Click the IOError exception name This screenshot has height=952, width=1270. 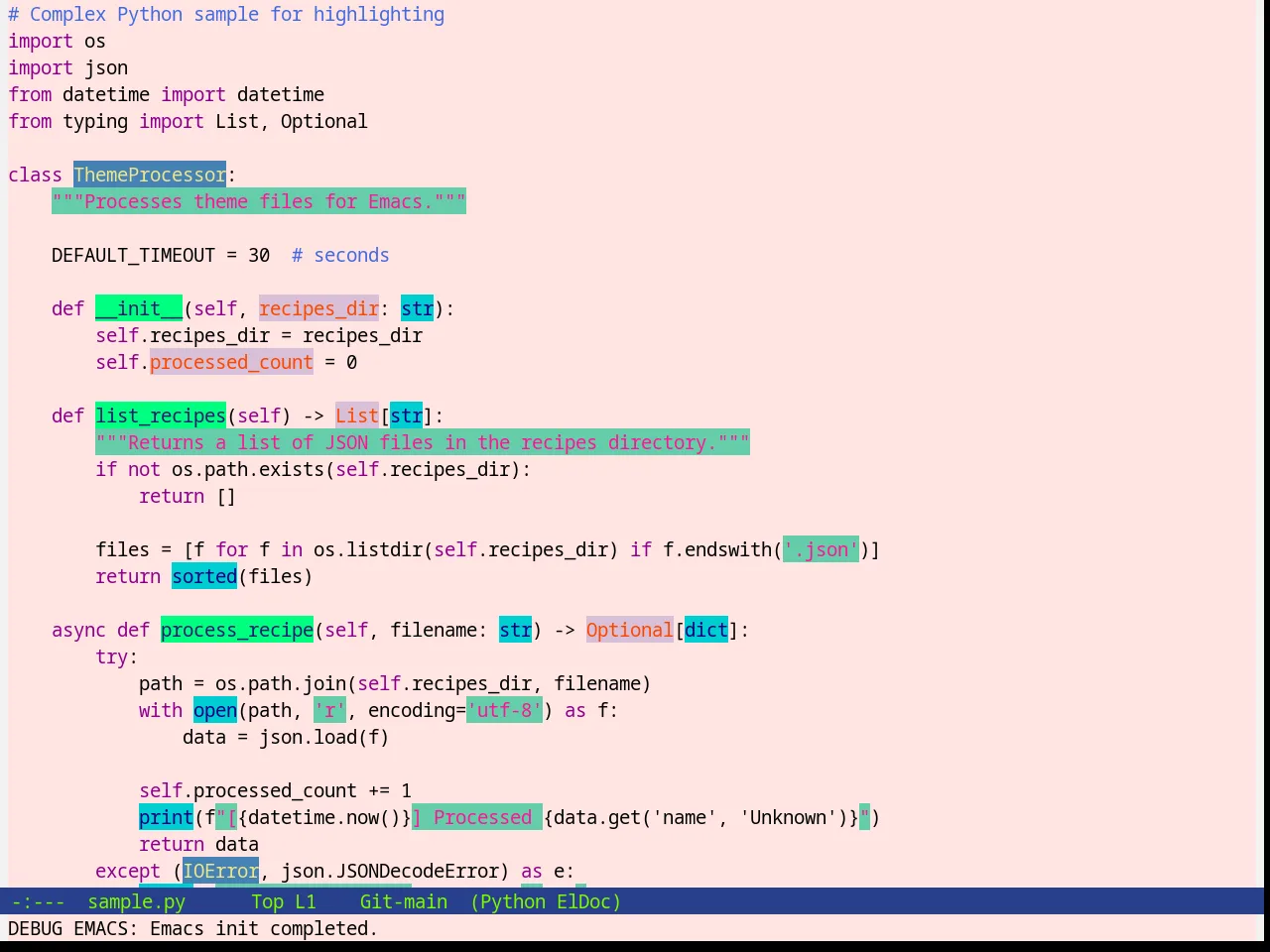(x=220, y=871)
